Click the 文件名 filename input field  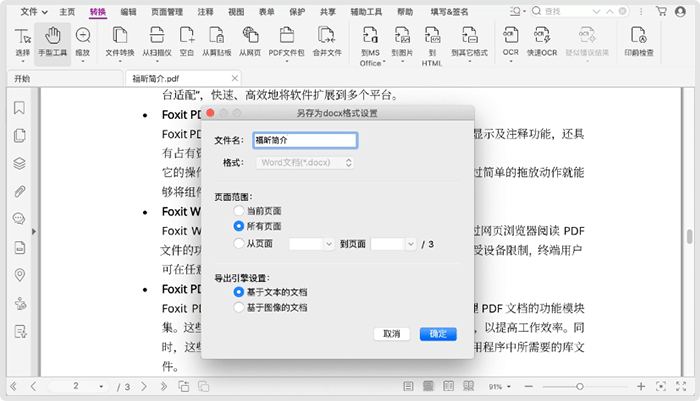coord(305,140)
